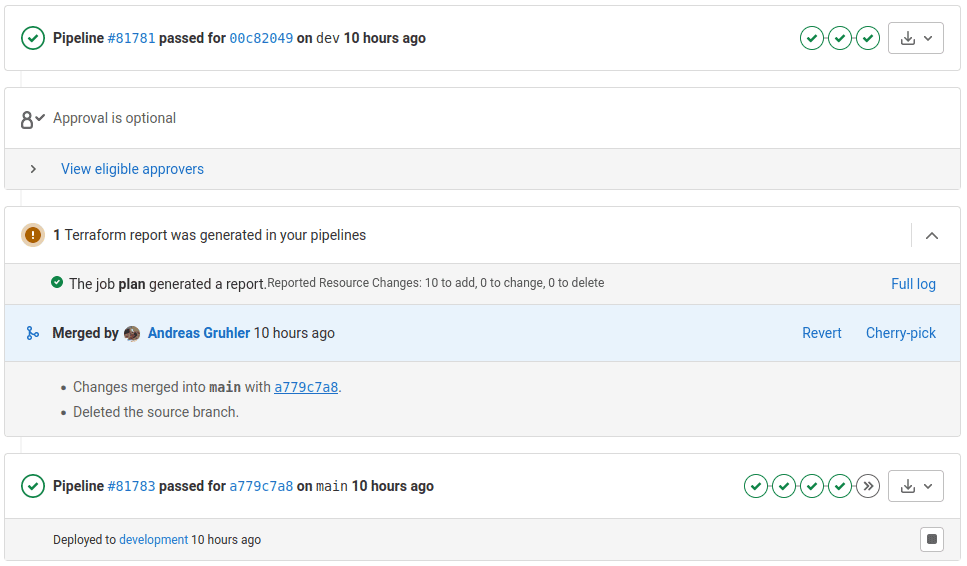The width and height of the screenshot is (967, 566).
Task: Expand the eligible approvers chevron
Action: tap(33, 169)
